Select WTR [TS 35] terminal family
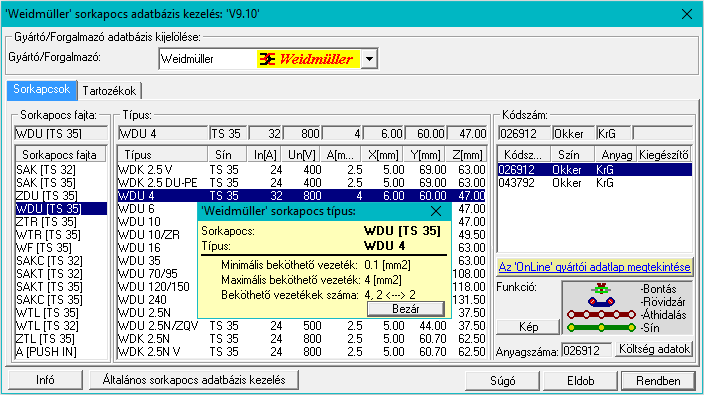 click(61, 235)
